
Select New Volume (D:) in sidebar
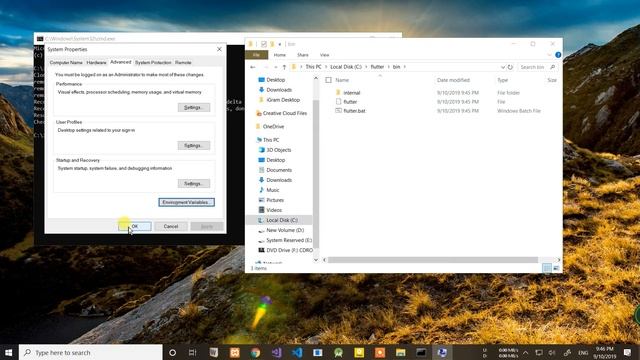[x=285, y=230]
